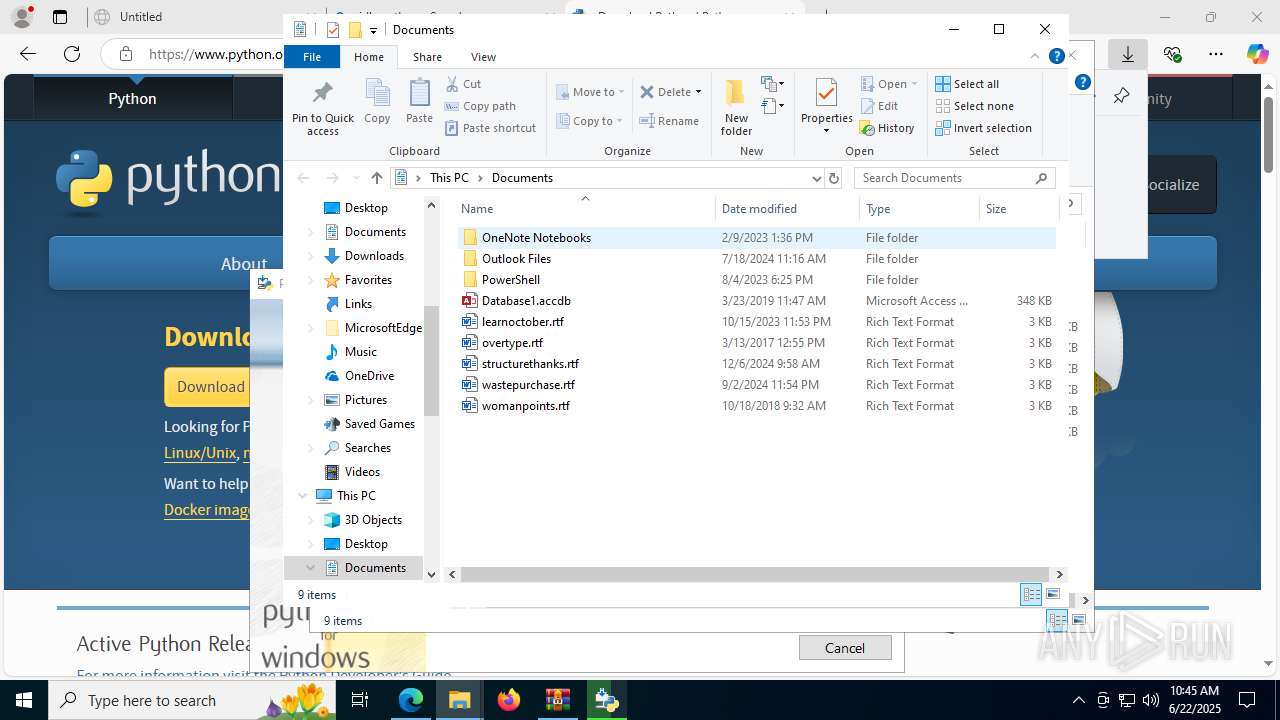Sort by the Date modified column
Viewport: 1280px width, 720px height.
point(787,209)
